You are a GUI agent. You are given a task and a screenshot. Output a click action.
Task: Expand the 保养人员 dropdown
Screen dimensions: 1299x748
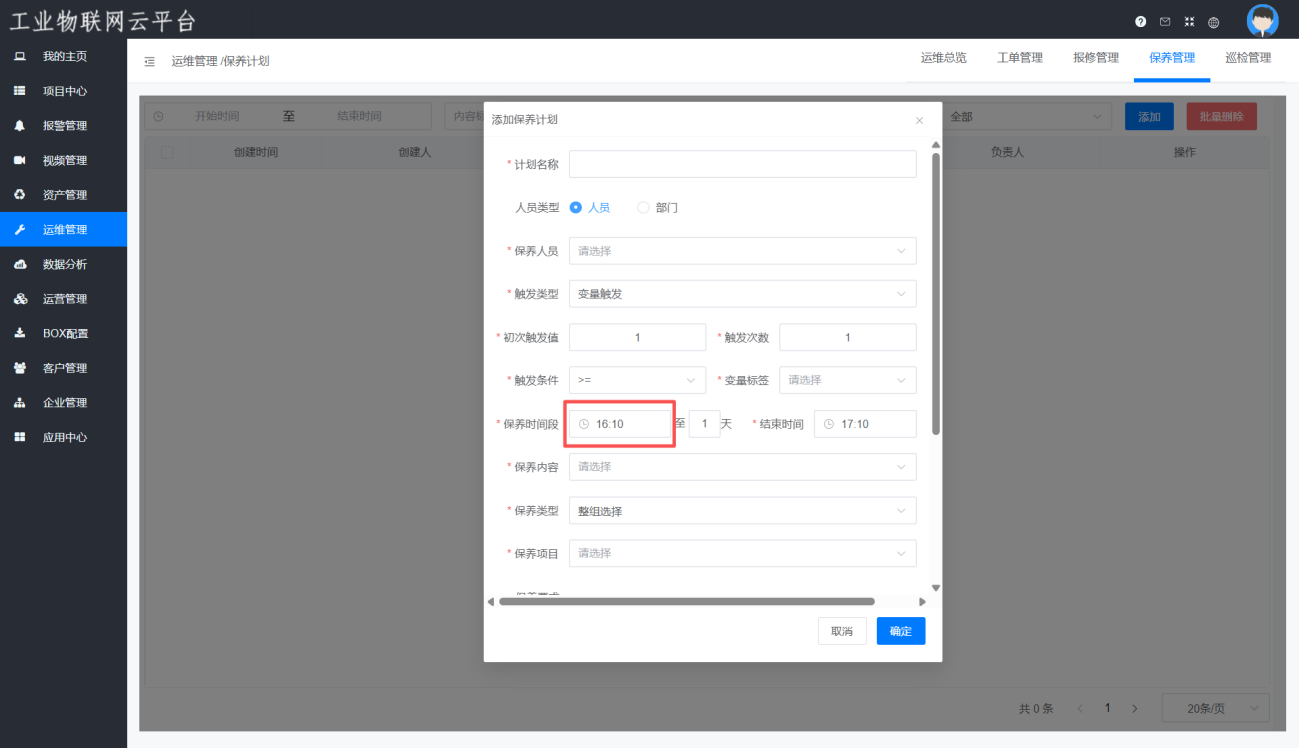pyautogui.click(x=742, y=251)
